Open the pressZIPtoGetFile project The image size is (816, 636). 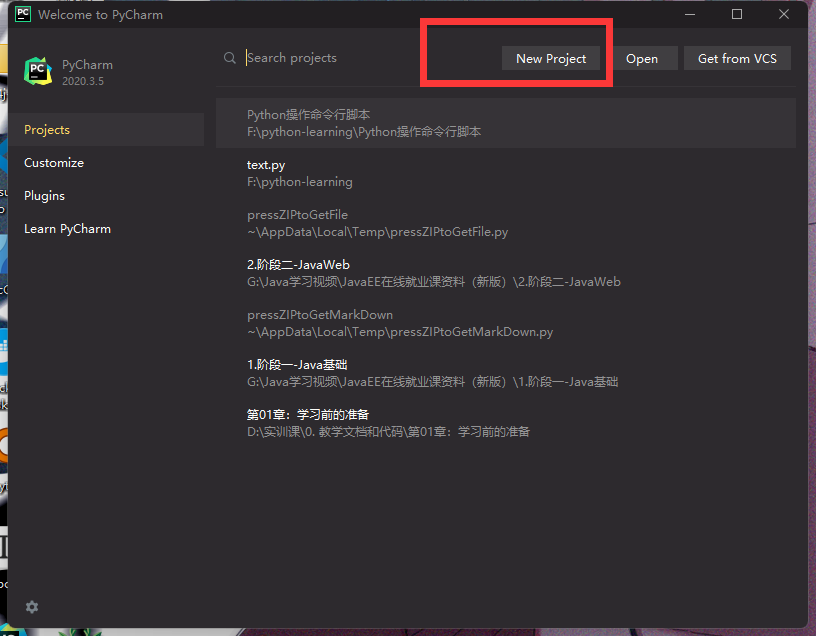click(506, 223)
